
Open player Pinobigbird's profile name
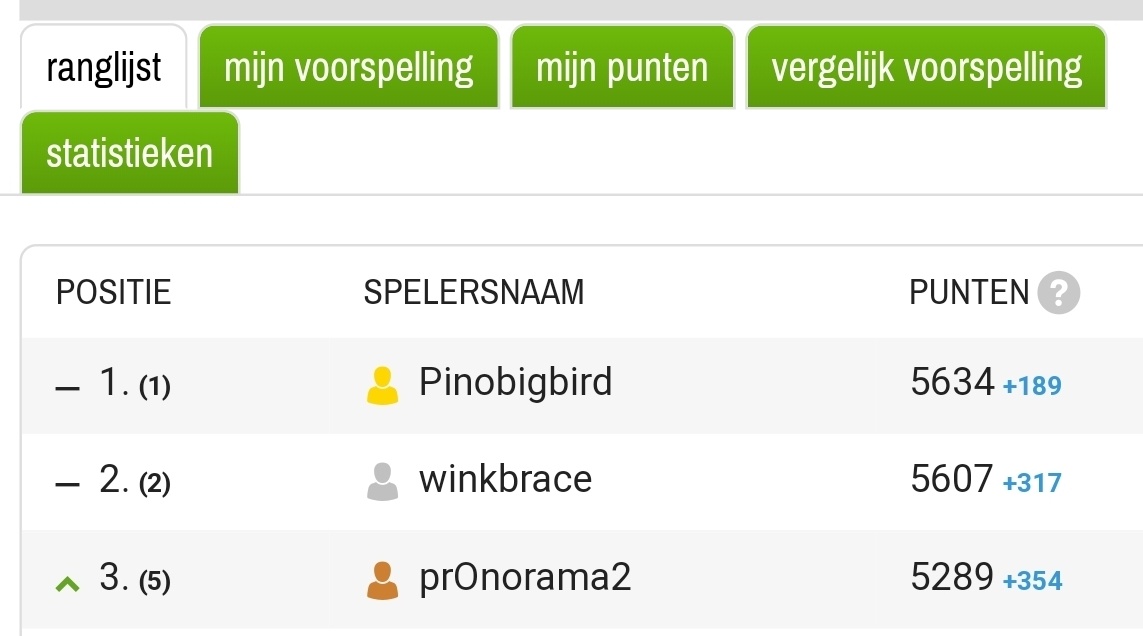(x=515, y=382)
